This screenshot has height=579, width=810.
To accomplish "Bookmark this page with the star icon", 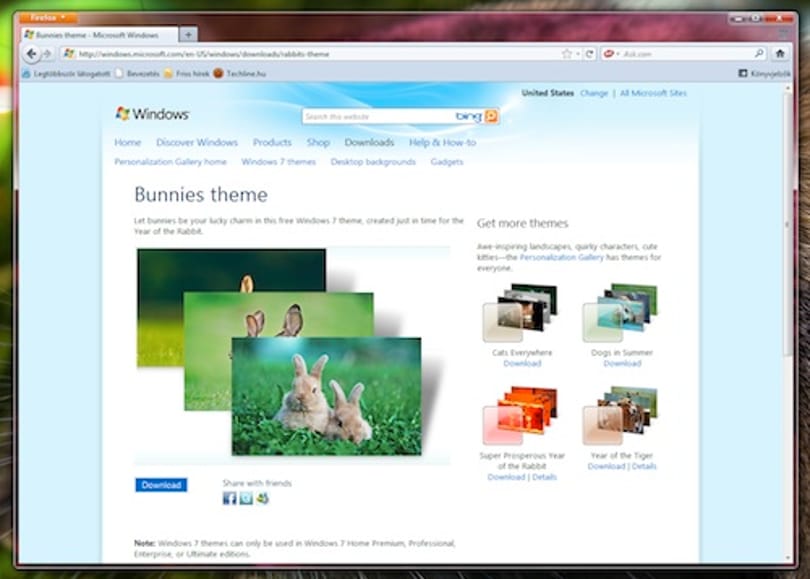I will [567, 54].
